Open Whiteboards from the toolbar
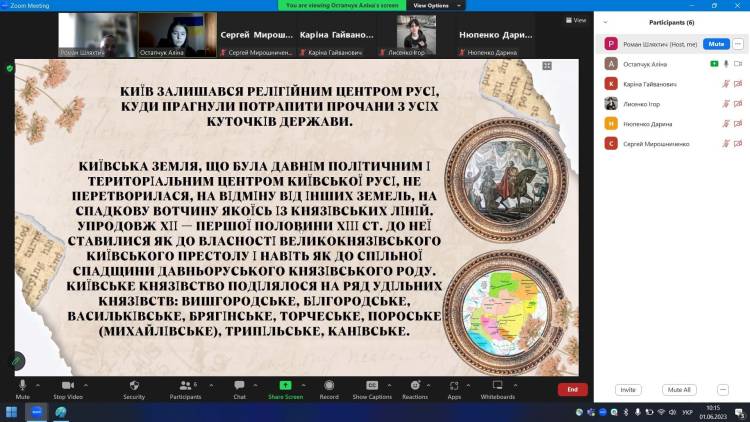This screenshot has width=750, height=422. [x=497, y=386]
